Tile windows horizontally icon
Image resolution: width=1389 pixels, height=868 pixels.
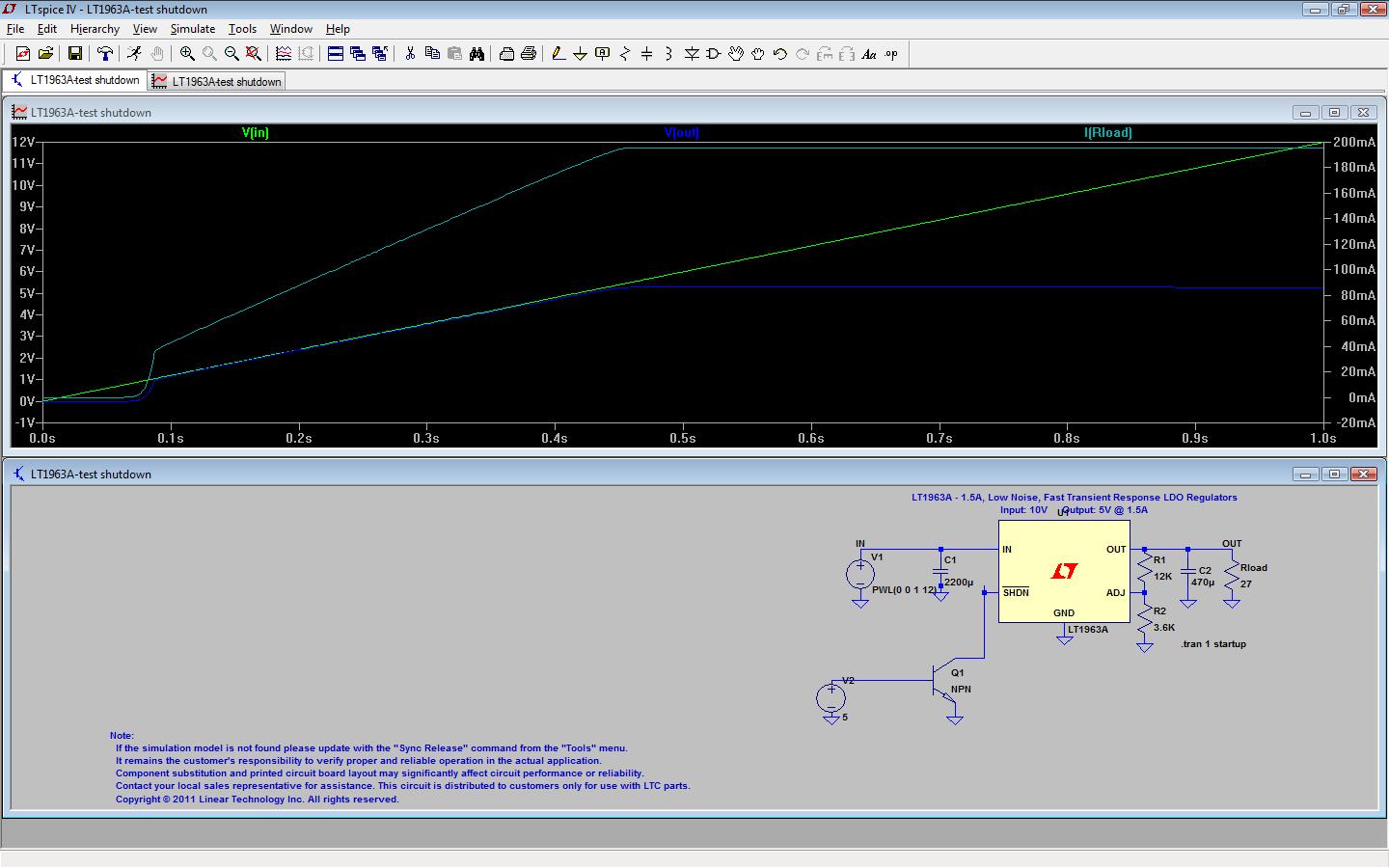point(336,54)
